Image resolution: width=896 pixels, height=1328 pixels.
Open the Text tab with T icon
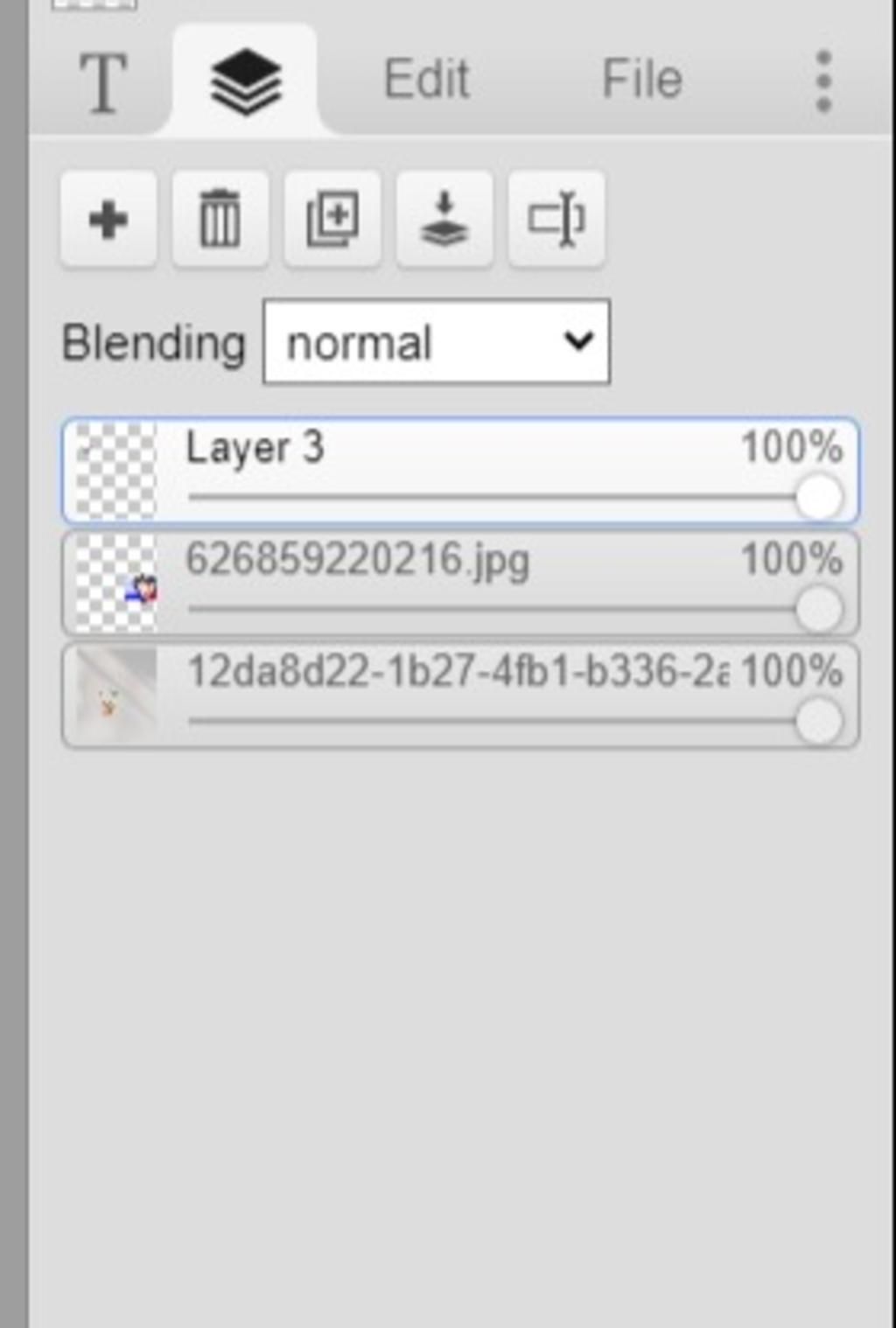[103, 81]
